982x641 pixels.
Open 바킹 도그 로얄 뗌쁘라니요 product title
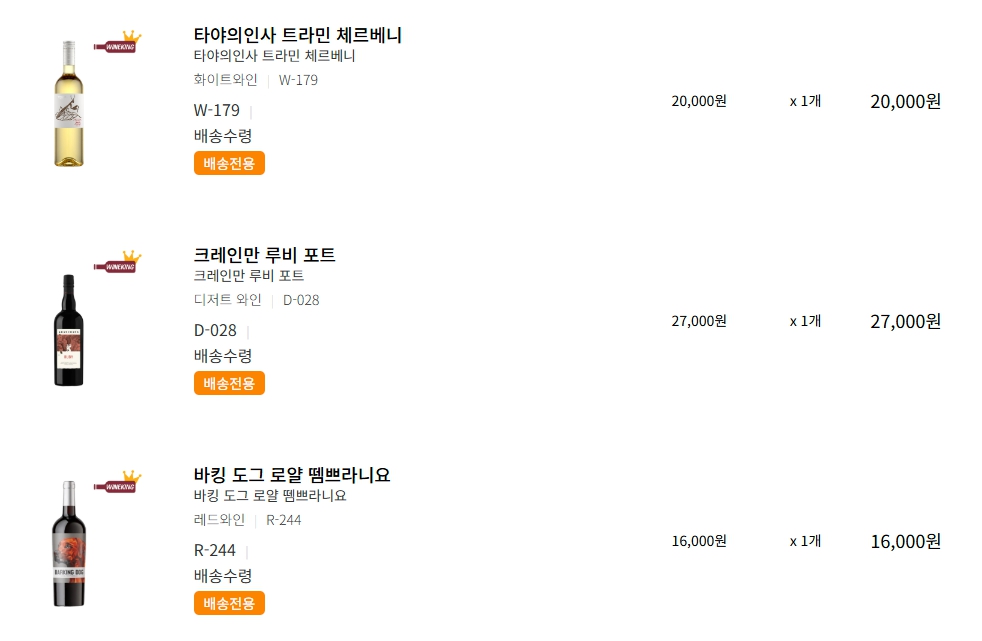click(292, 474)
